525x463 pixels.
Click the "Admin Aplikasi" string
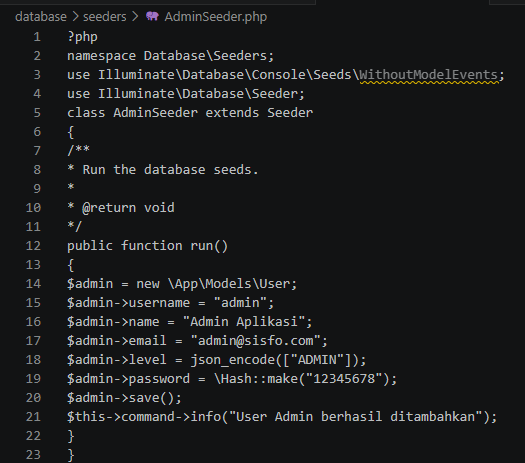click(x=244, y=322)
